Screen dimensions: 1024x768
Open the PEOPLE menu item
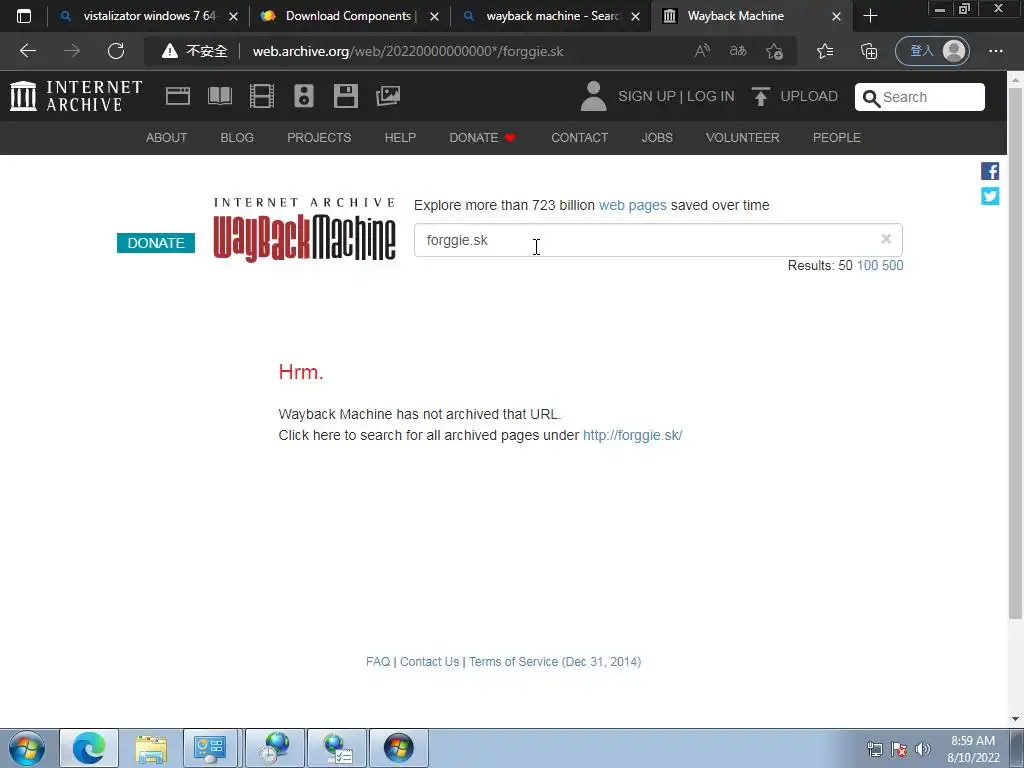(837, 138)
